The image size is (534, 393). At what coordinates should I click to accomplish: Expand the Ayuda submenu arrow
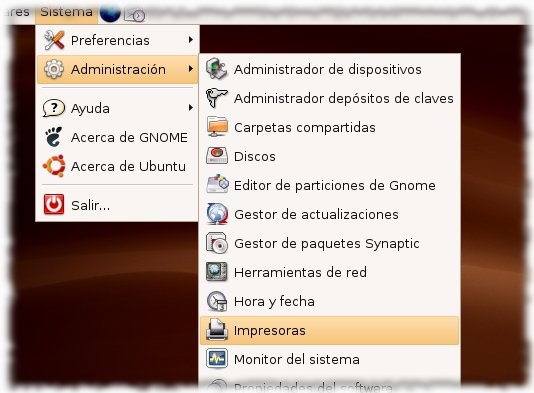pos(191,108)
